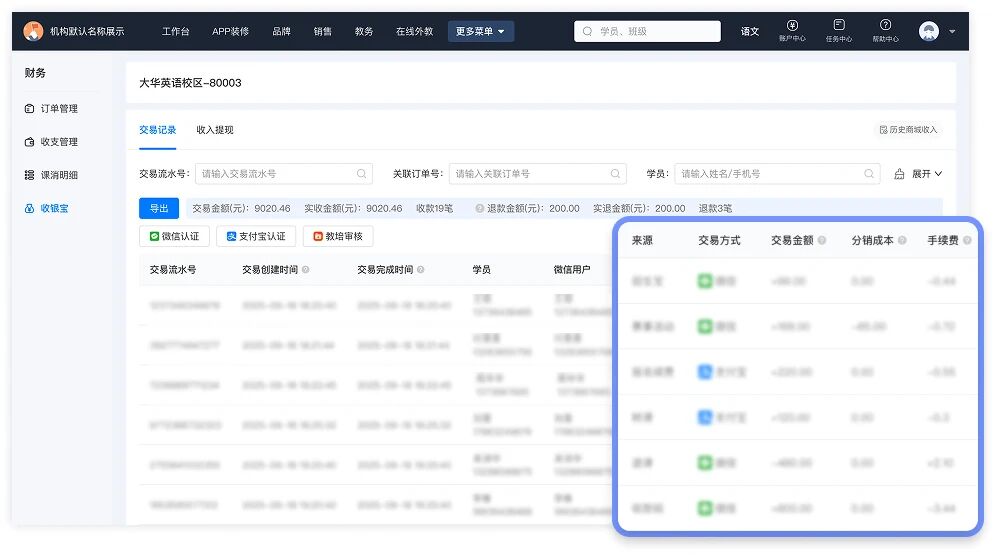Viewport: 996px width, 555px height.
Task: Click the info icon beside 交易金额 column
Action: pyautogui.click(x=822, y=241)
